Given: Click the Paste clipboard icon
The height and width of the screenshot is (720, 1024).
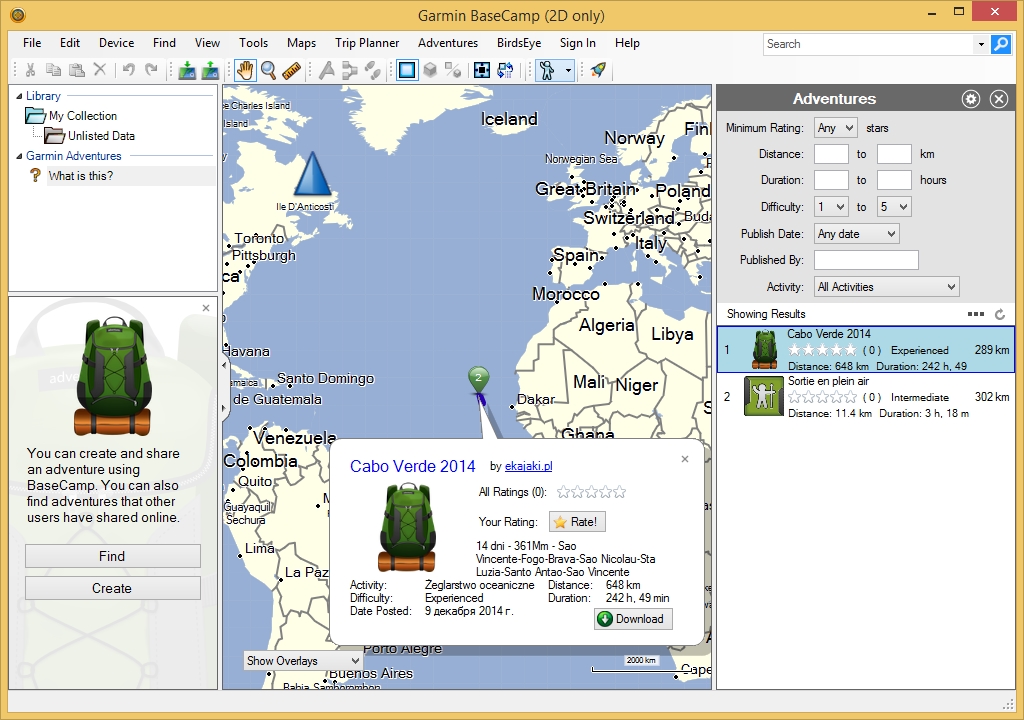Looking at the screenshot, I should (77, 69).
